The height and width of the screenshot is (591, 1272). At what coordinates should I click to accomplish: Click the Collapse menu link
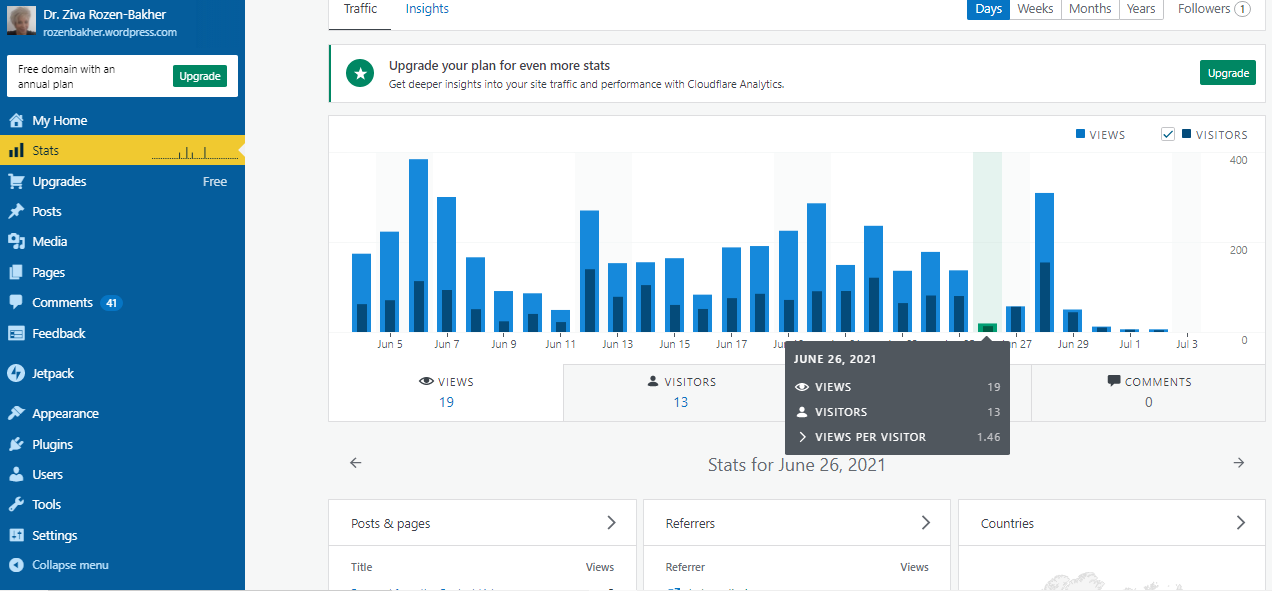pos(70,565)
